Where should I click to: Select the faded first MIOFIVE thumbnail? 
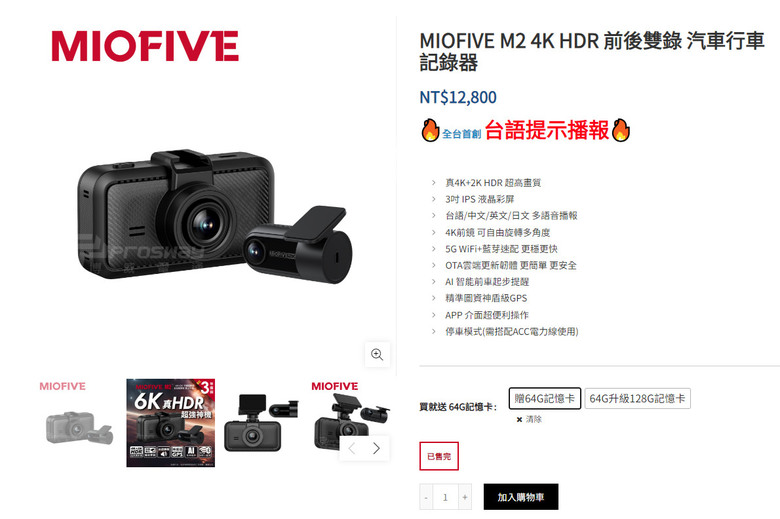click(77, 423)
